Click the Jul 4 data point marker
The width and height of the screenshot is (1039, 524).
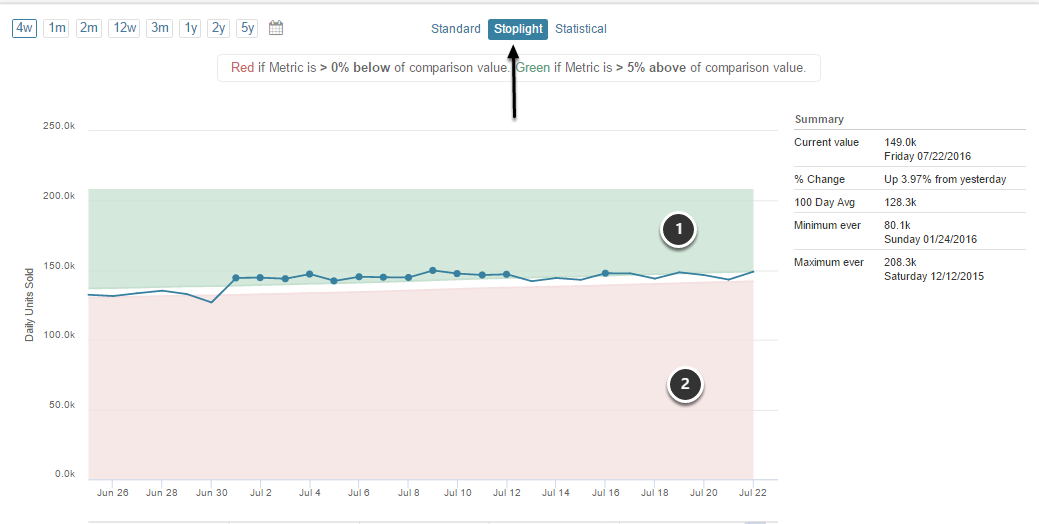pyautogui.click(x=310, y=274)
